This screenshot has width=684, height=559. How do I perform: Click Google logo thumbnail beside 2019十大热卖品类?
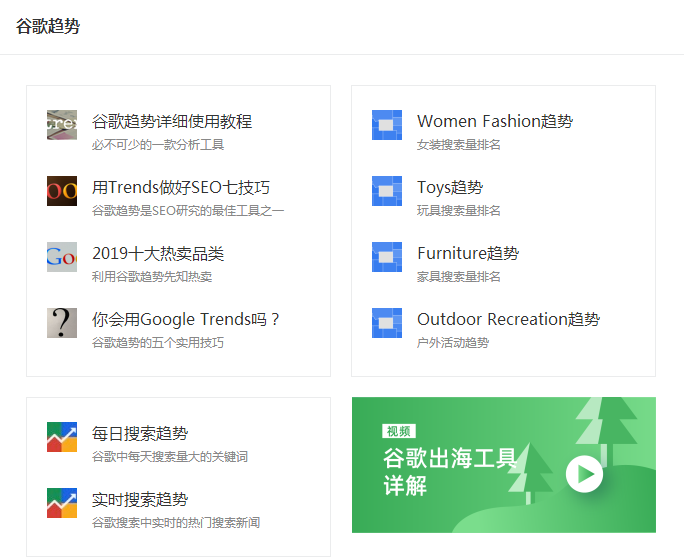tap(62, 257)
